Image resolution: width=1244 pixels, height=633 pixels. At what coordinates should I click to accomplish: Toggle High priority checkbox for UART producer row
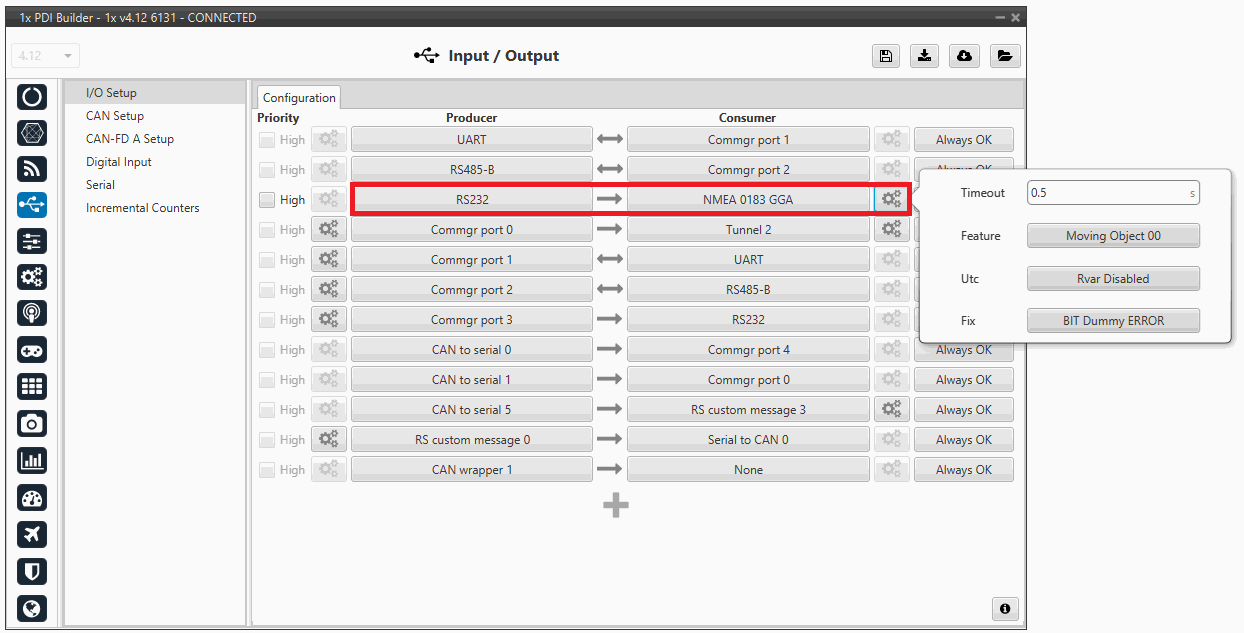(x=267, y=140)
